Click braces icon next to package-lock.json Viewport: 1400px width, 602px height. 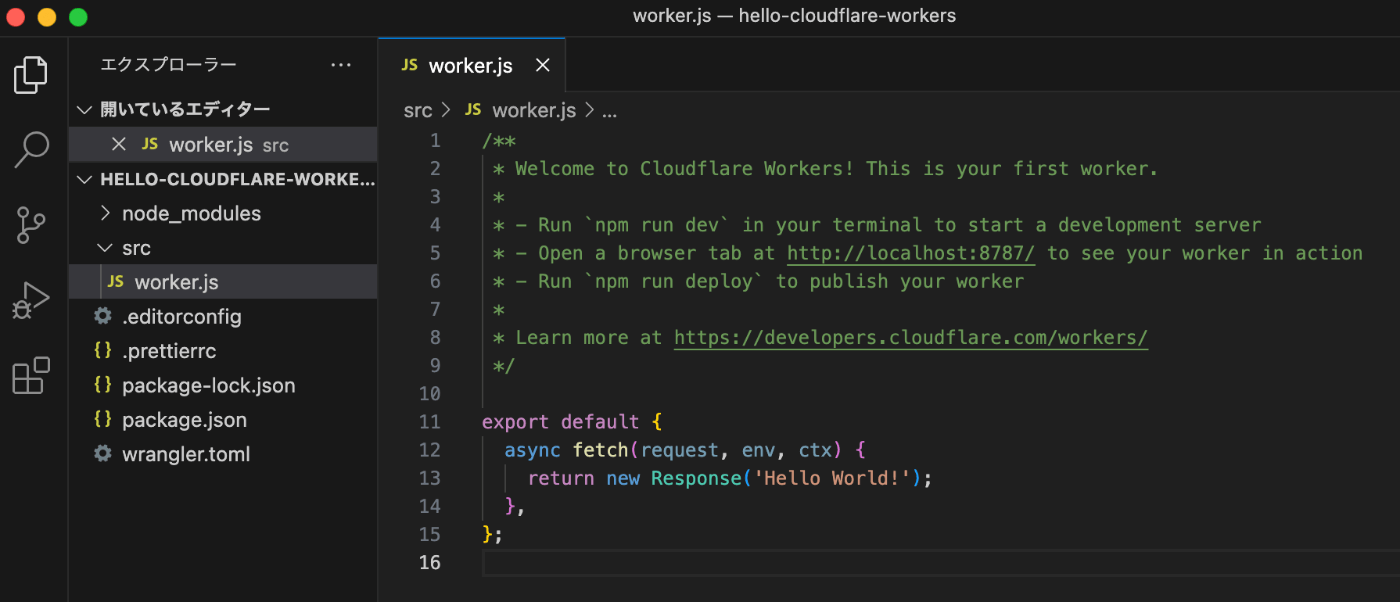pos(102,385)
